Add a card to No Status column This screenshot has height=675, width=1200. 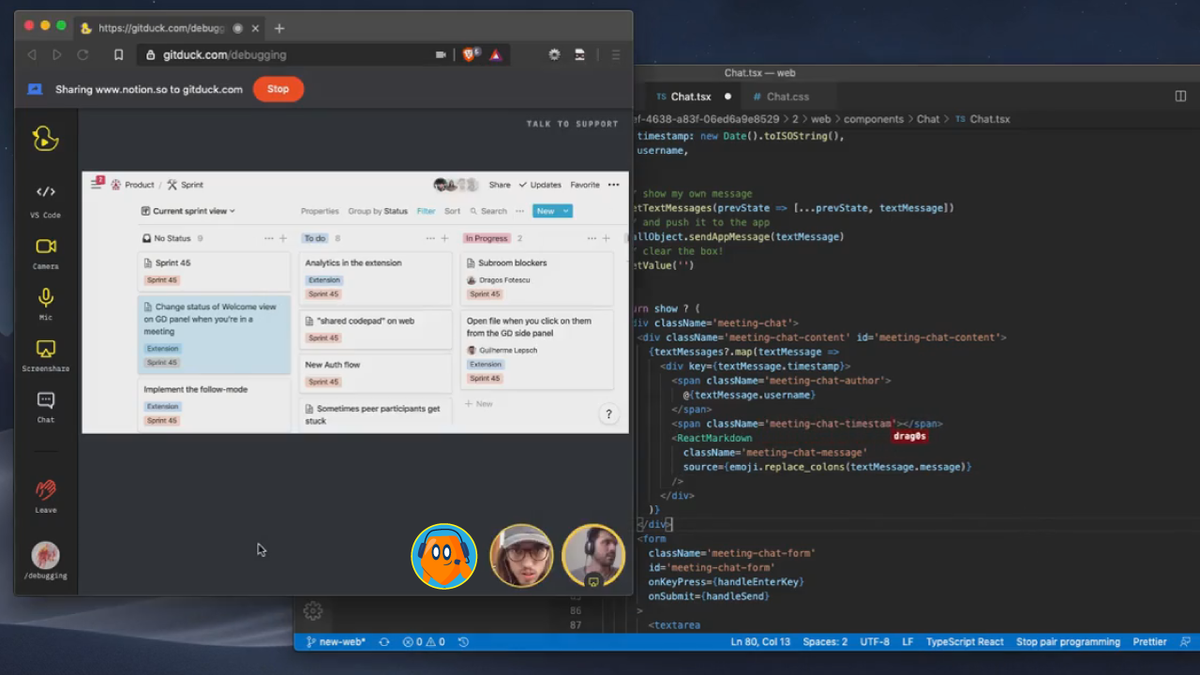click(x=283, y=238)
